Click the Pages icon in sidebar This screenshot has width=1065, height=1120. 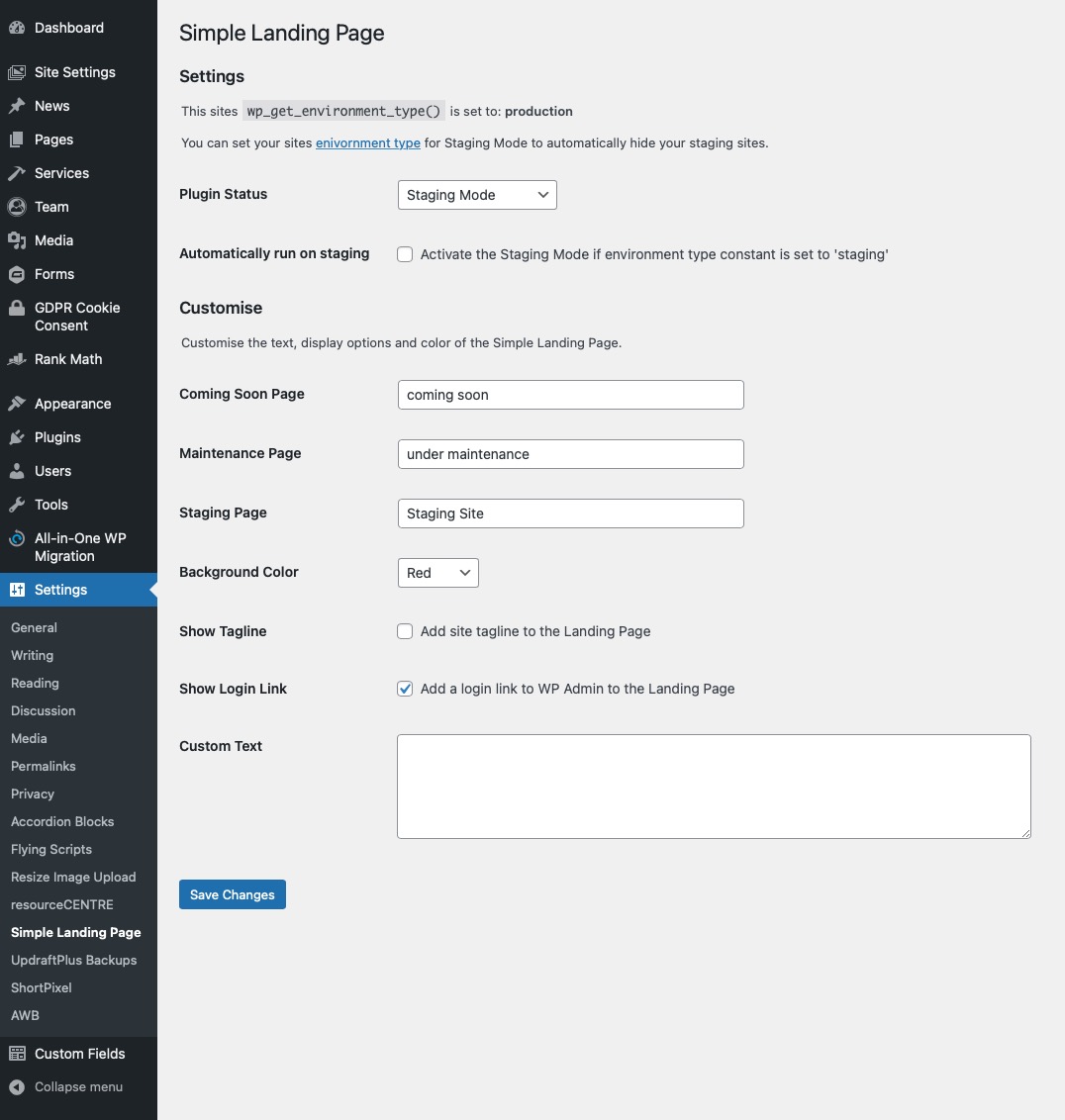[x=17, y=140]
